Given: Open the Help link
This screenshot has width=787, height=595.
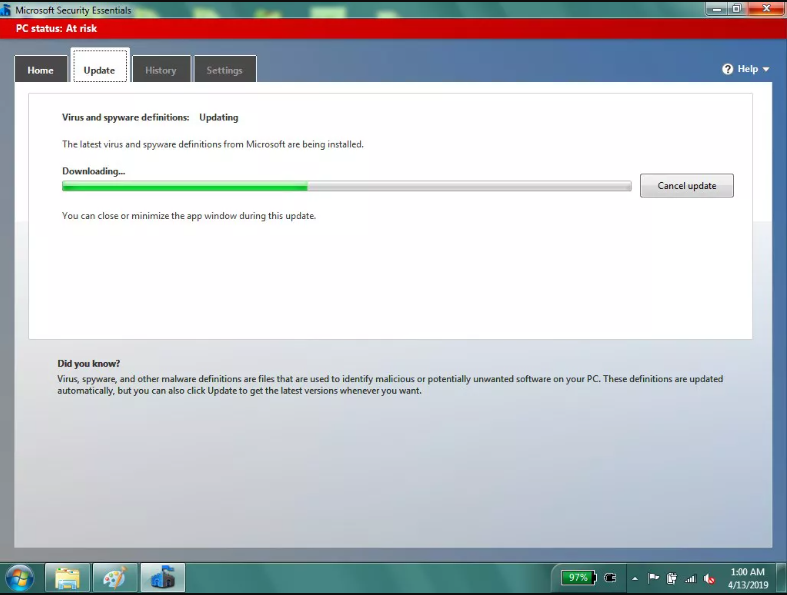Looking at the screenshot, I should pyautogui.click(x=747, y=69).
